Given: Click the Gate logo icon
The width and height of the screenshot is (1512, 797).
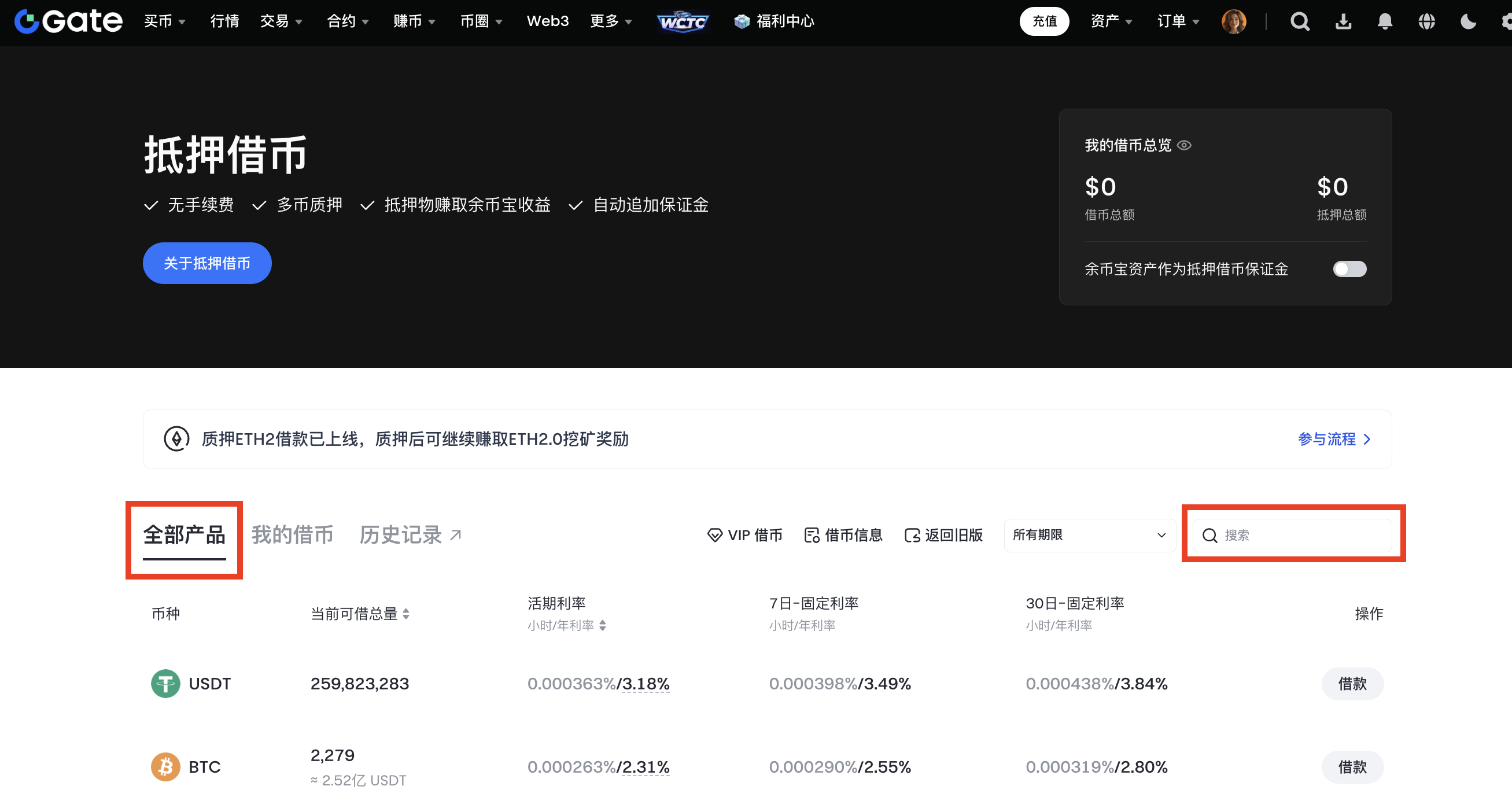Looking at the screenshot, I should [x=27, y=21].
